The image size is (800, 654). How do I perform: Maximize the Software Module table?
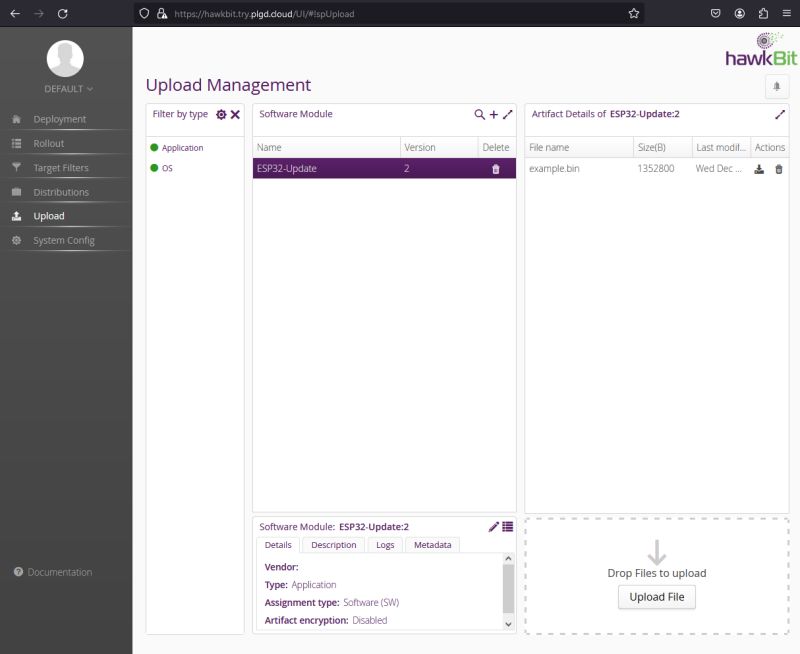click(507, 114)
